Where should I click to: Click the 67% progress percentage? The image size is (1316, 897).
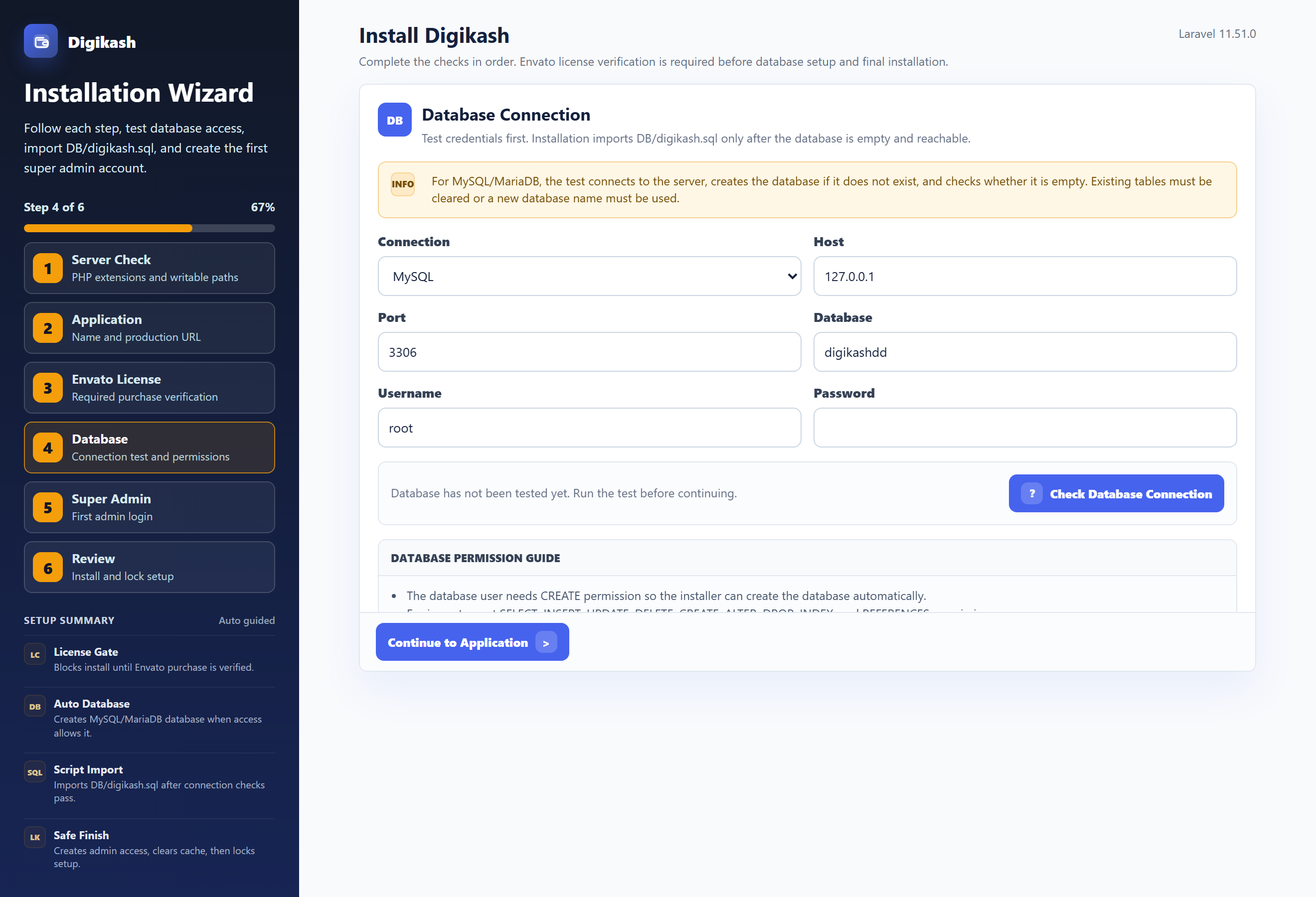[x=263, y=207]
